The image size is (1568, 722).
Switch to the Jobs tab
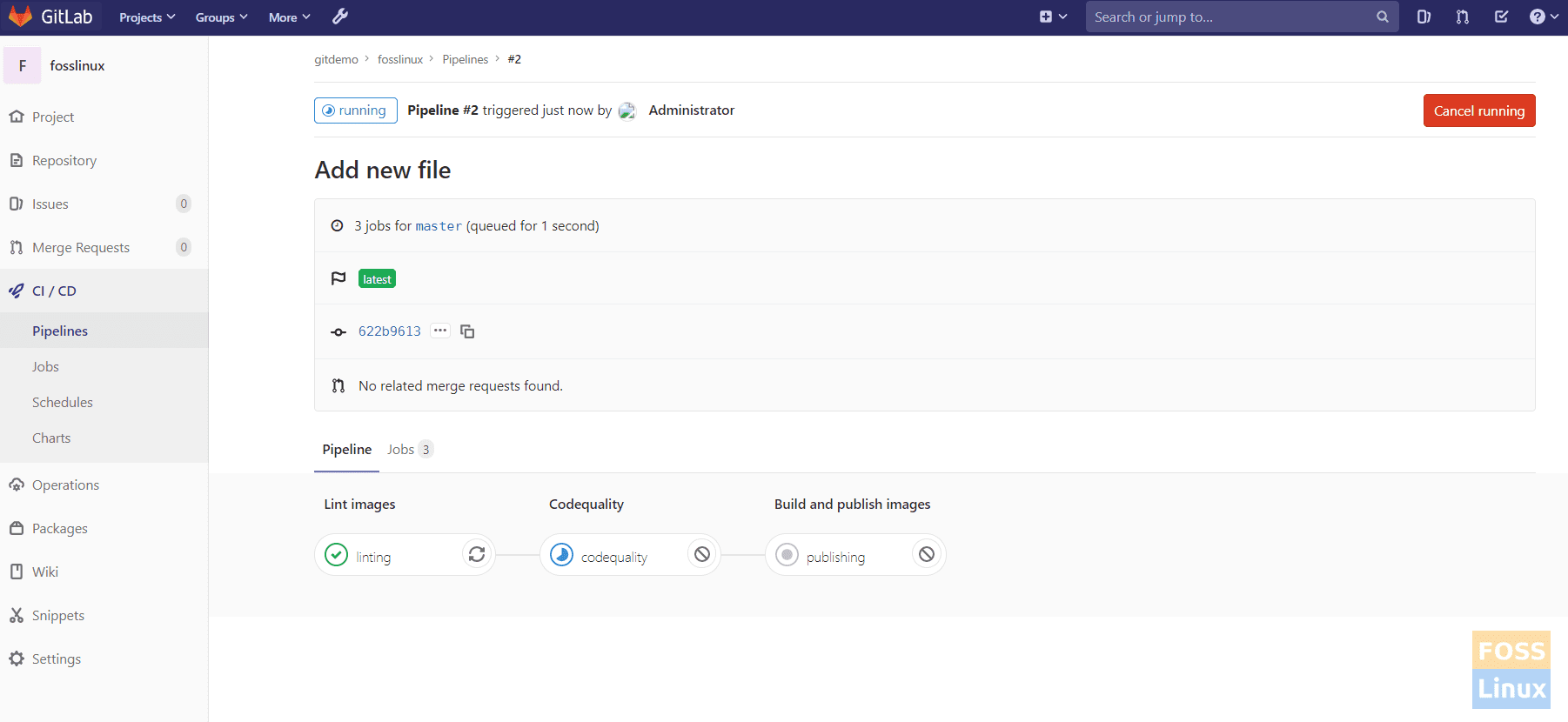(408, 450)
